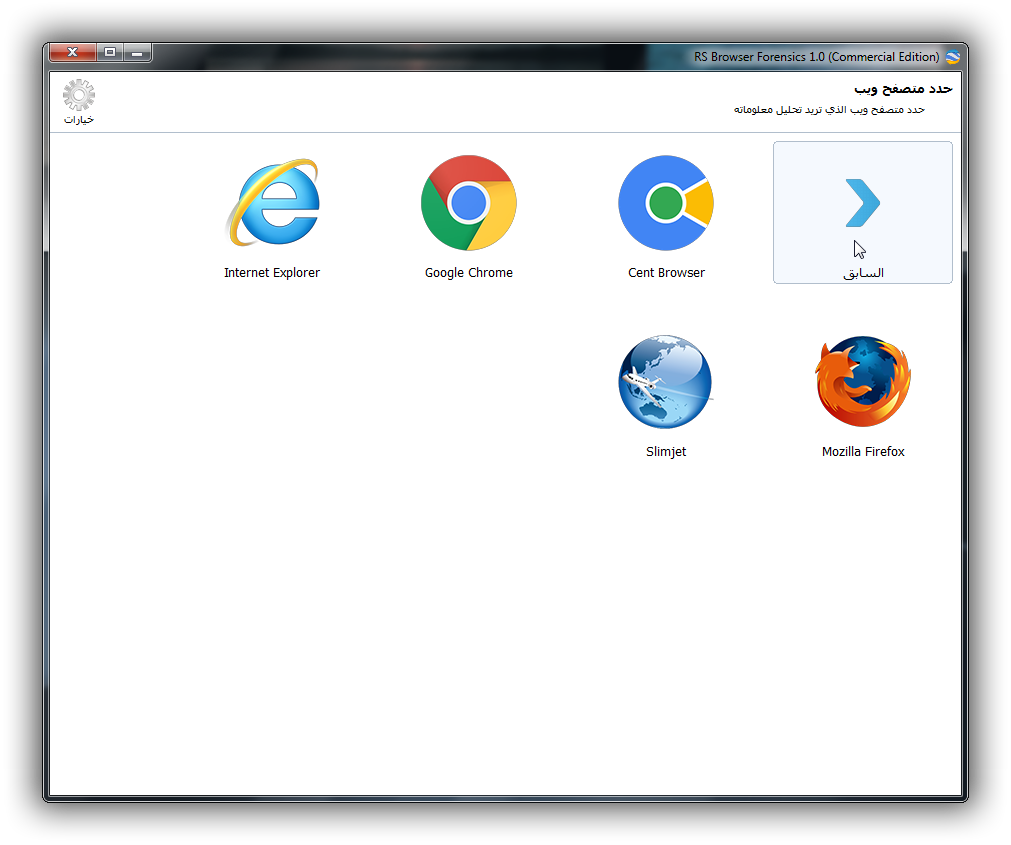
Task: Click the blue chevron on السابق button
Action: [862, 202]
